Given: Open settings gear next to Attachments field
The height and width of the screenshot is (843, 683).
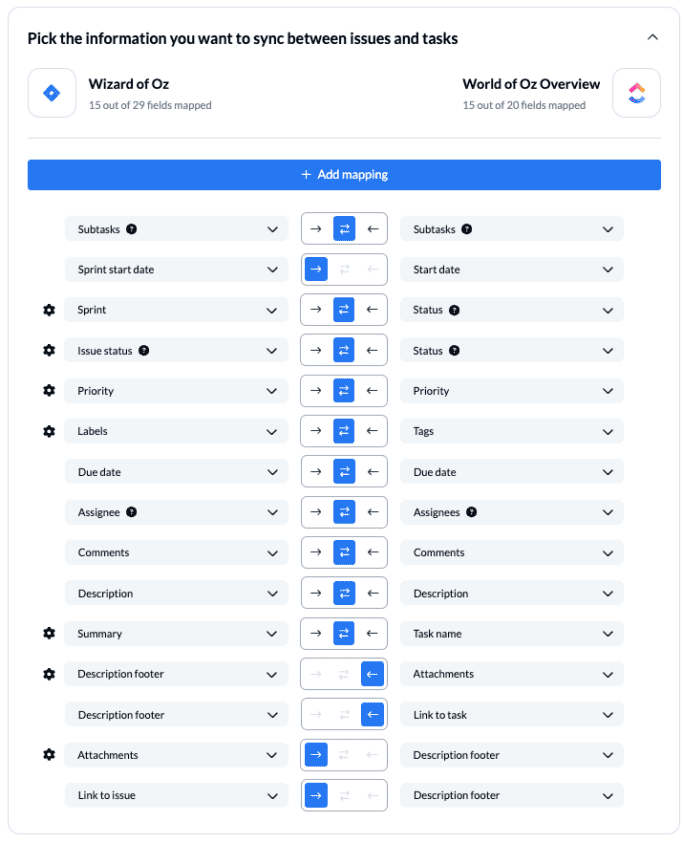Looking at the screenshot, I should [47, 754].
